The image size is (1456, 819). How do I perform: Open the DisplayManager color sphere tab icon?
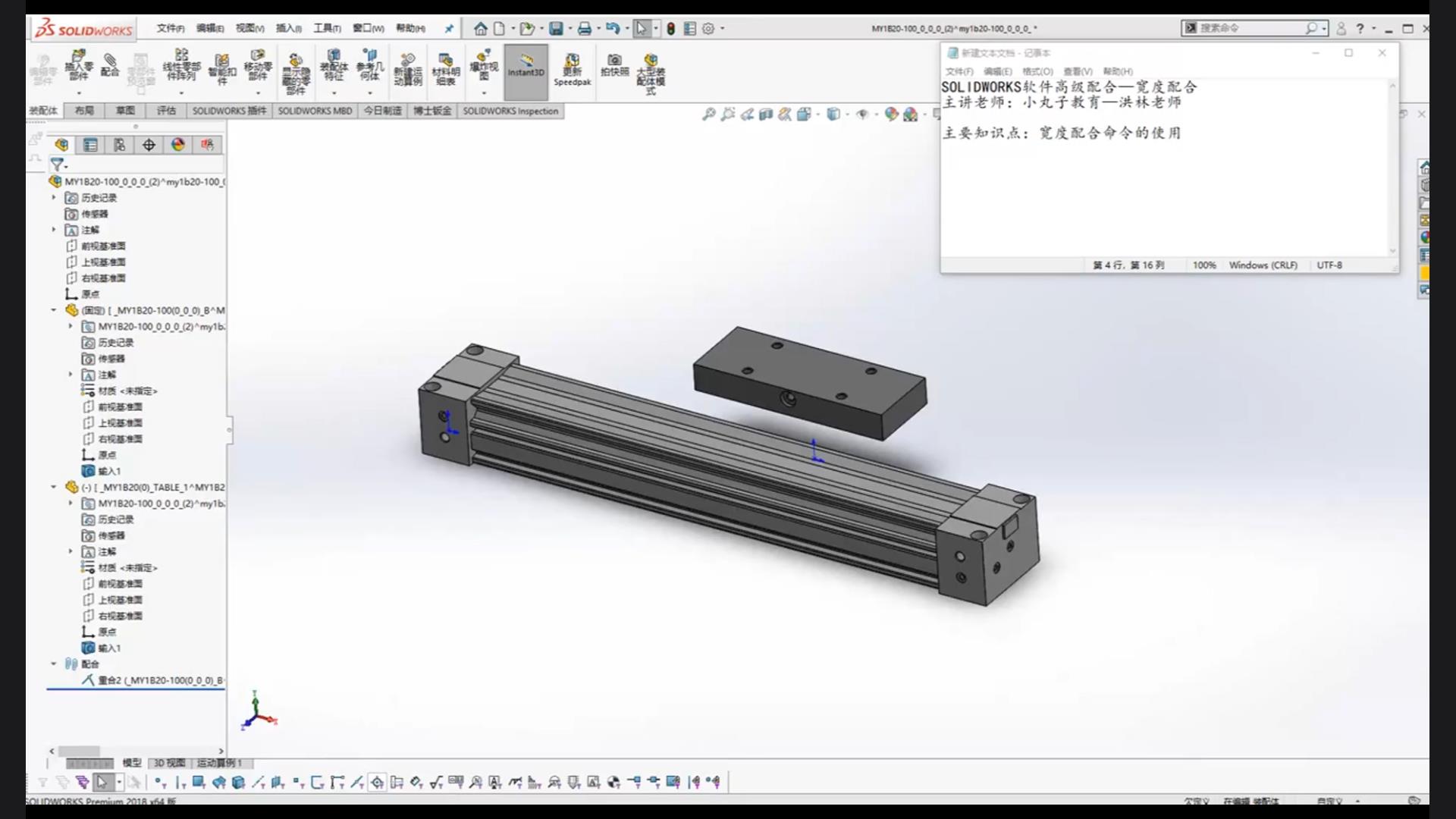pos(178,145)
